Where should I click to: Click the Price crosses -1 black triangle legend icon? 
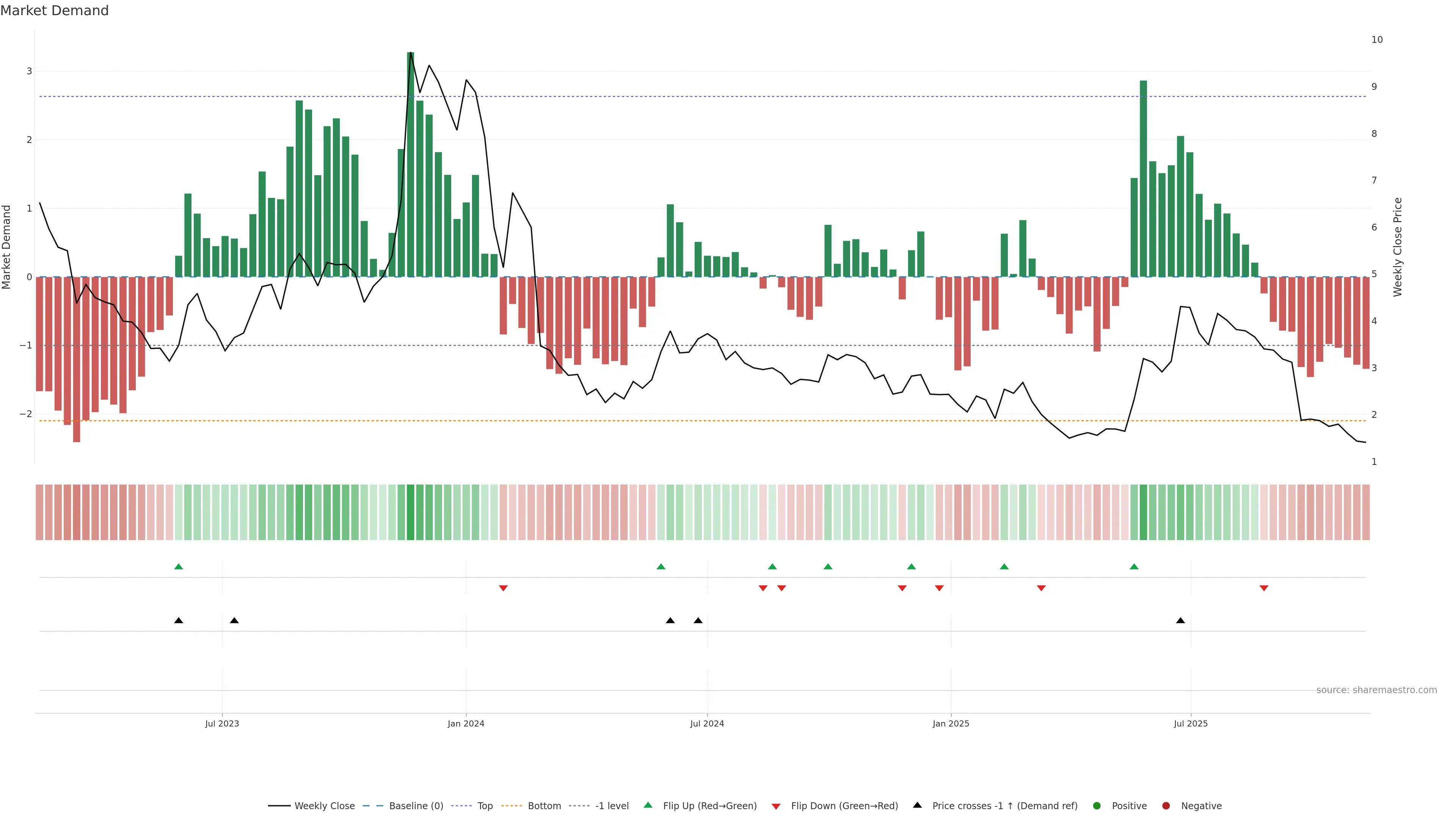click(917, 805)
